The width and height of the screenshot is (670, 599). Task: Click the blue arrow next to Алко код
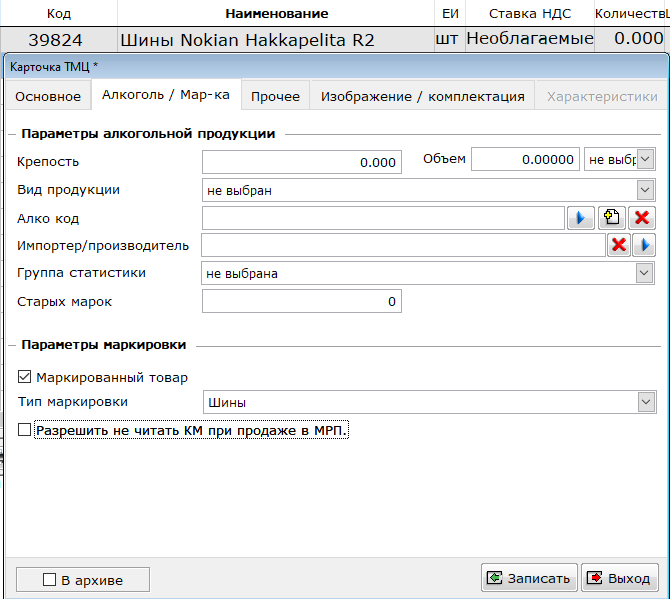(x=580, y=218)
